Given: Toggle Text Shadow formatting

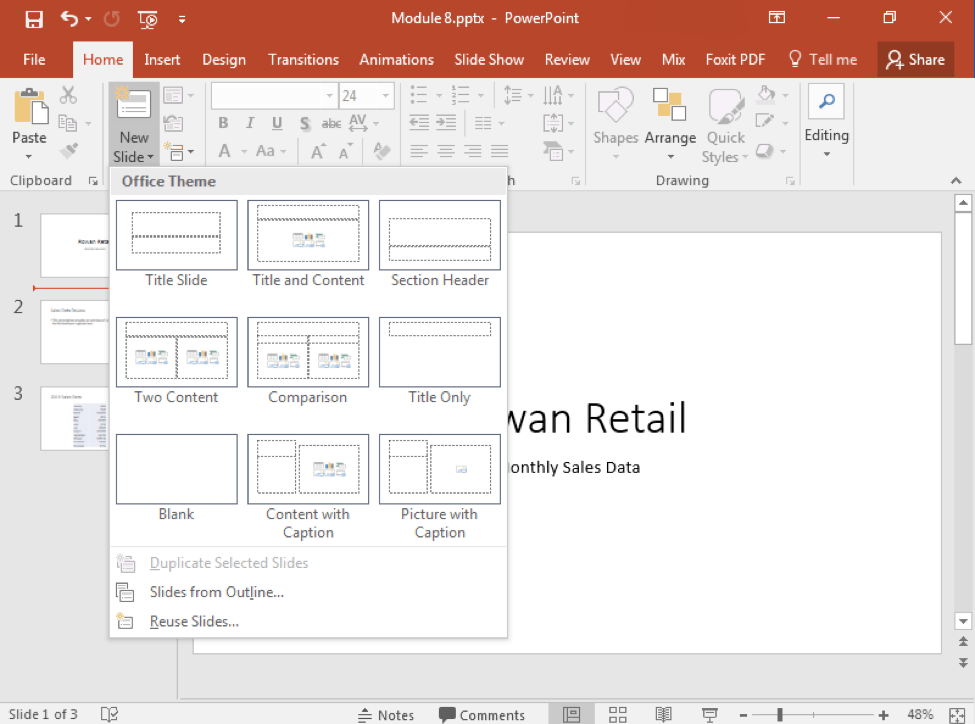Looking at the screenshot, I should coord(305,123).
